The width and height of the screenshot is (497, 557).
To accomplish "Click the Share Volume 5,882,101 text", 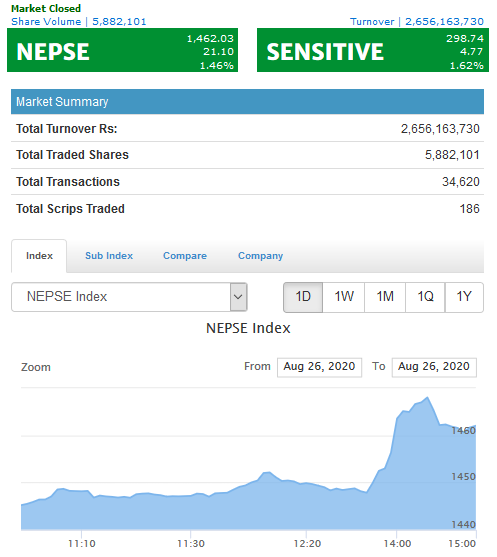I will pyautogui.click(x=79, y=22).
